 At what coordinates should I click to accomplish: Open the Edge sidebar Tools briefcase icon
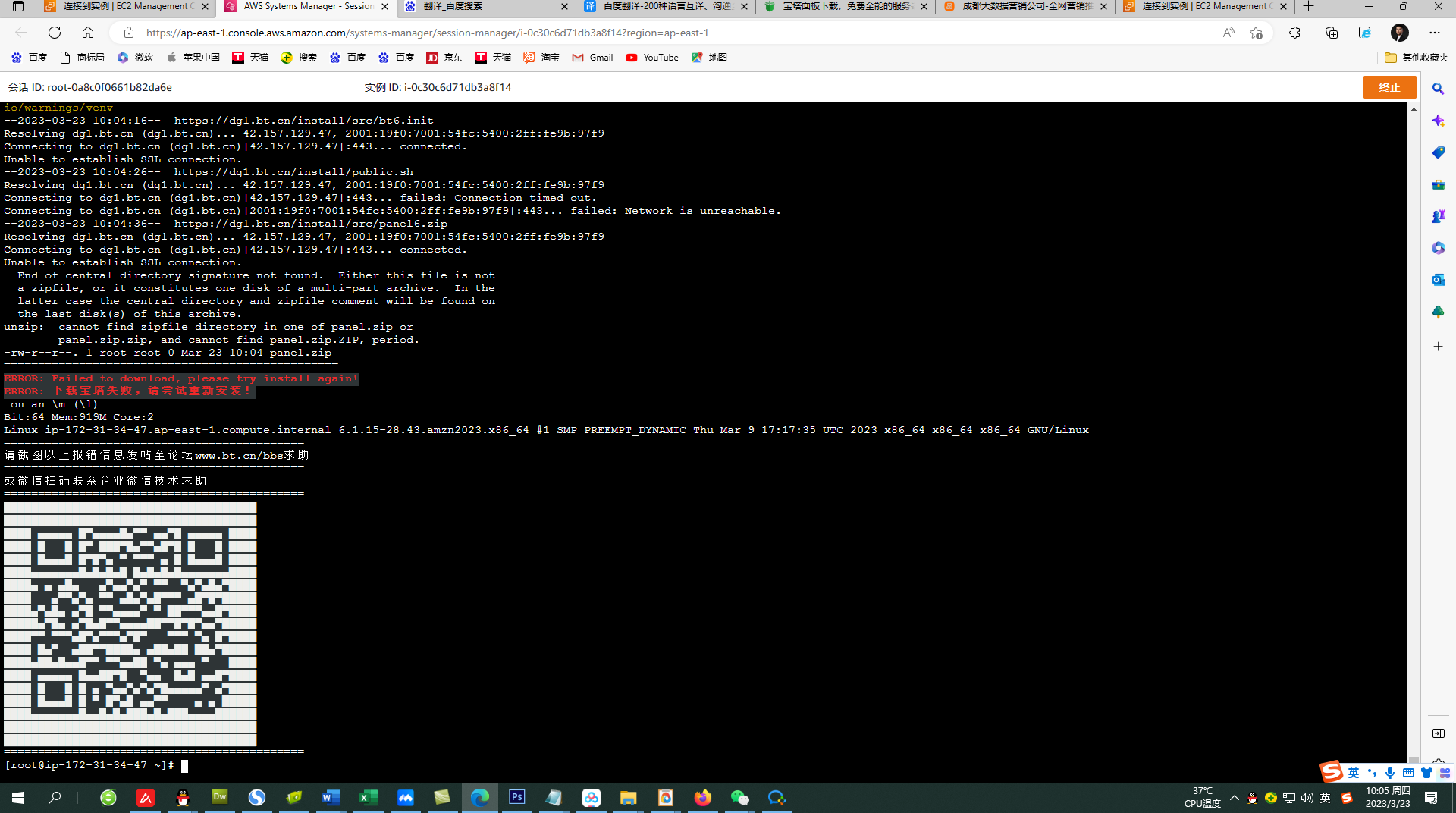pos(1438,184)
